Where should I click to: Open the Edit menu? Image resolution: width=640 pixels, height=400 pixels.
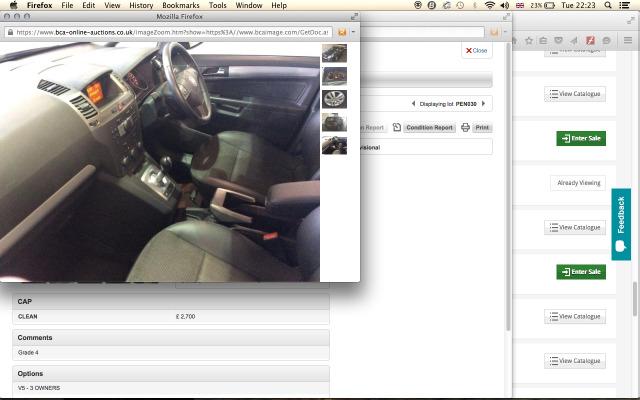[x=89, y=5]
